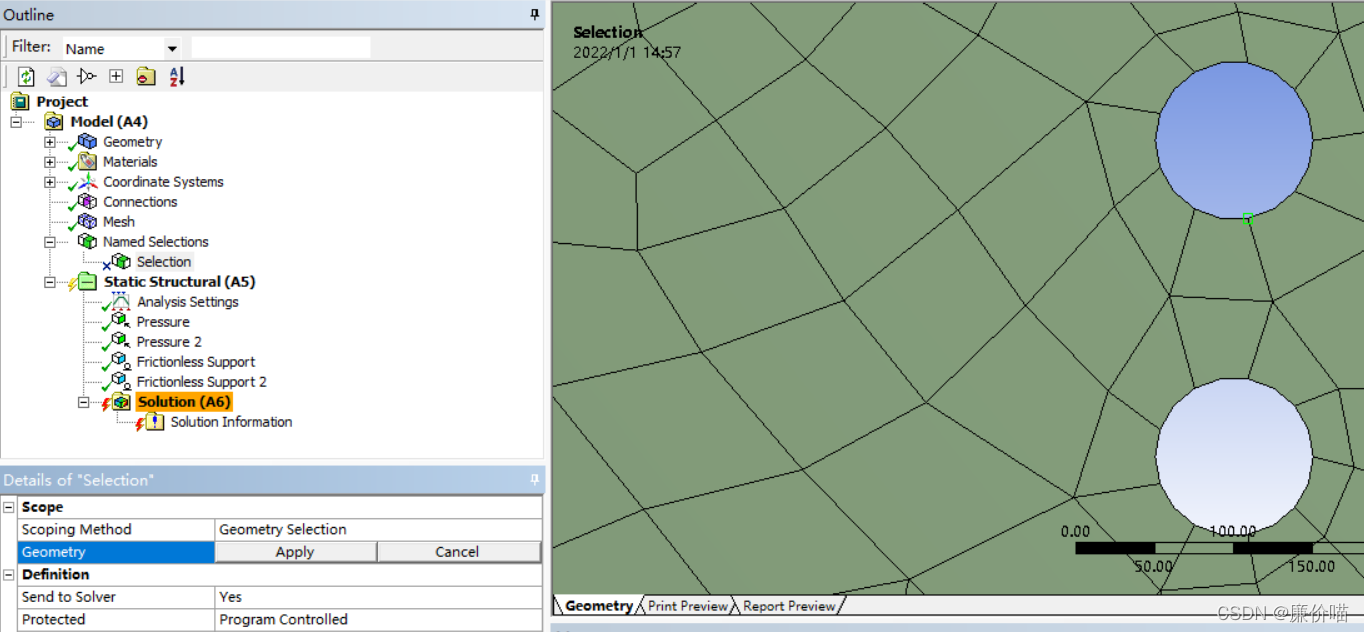Click the Scoping Method value Geometry Selection
Image resolution: width=1364 pixels, height=632 pixels.
(379, 529)
